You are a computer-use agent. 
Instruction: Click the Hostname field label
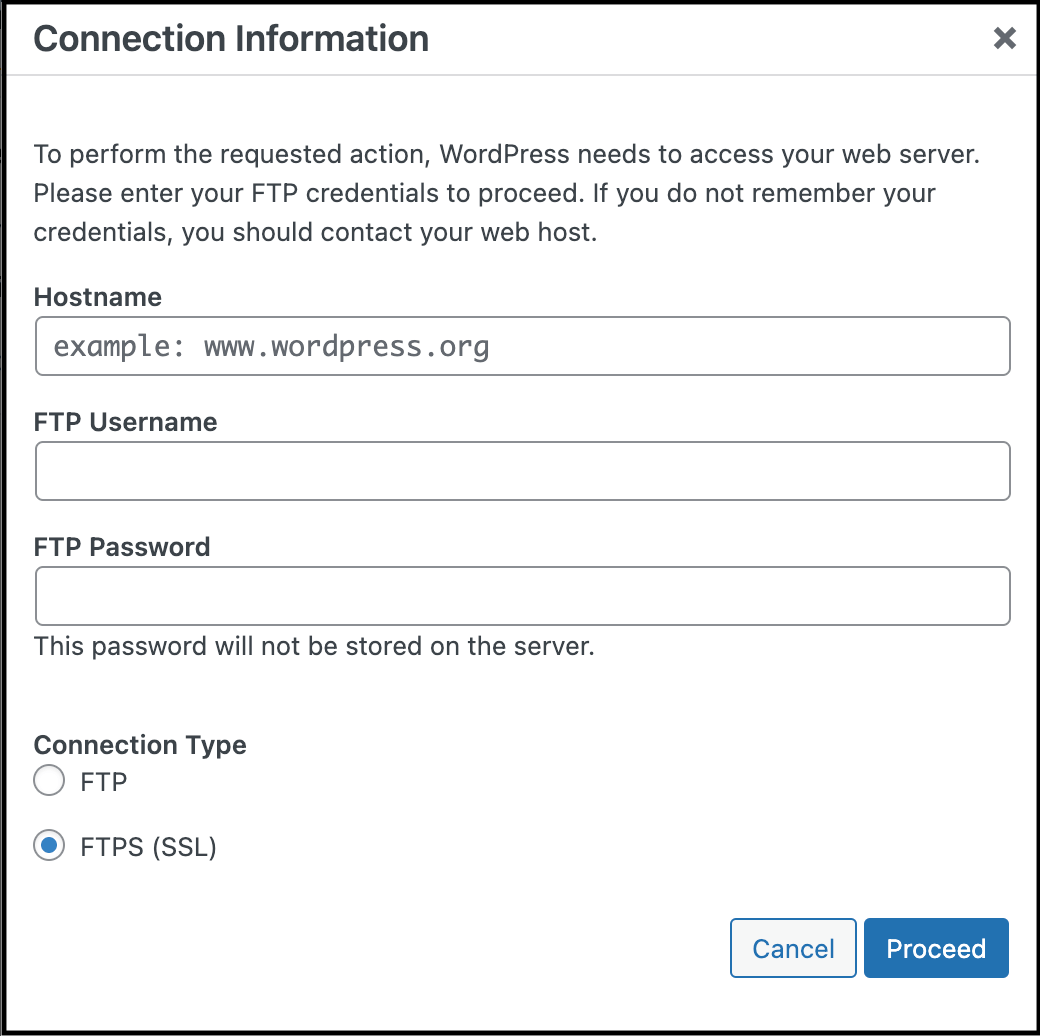tap(97, 297)
